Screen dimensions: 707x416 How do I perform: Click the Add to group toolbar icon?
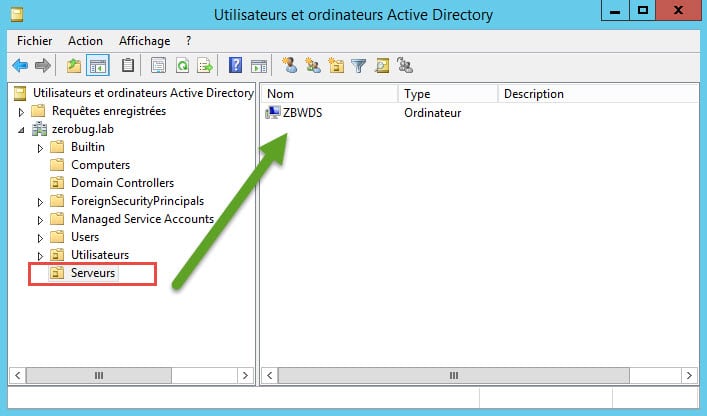[x=405, y=65]
